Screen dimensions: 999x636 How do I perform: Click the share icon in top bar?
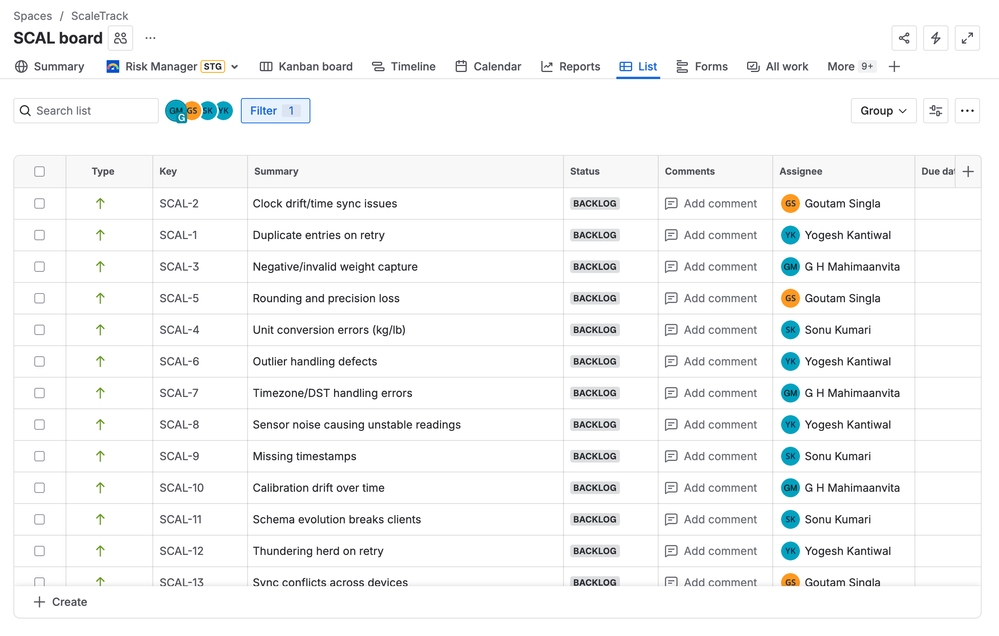click(904, 38)
